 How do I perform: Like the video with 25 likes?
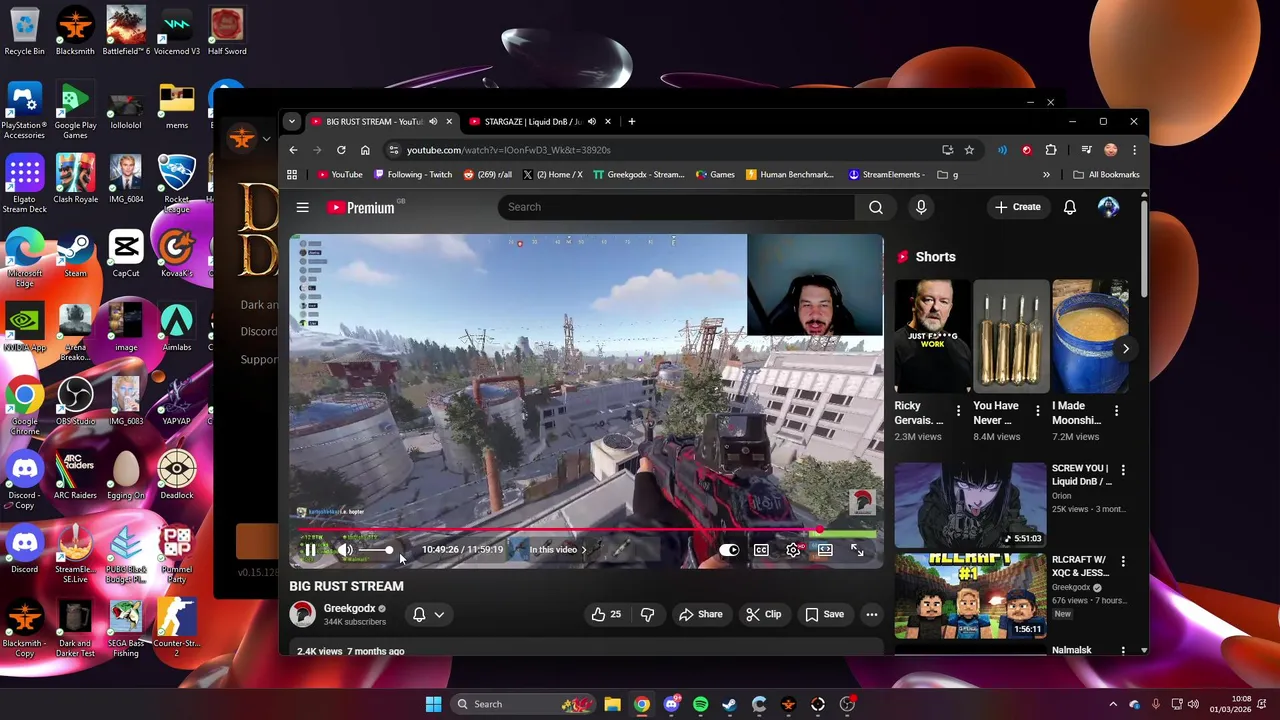(608, 614)
